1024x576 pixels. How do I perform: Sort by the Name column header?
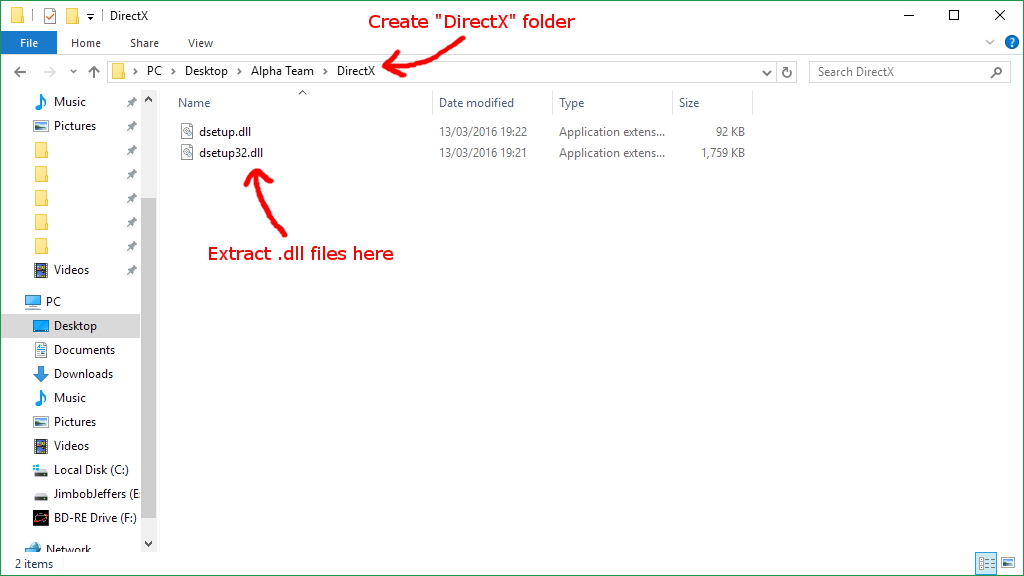point(194,103)
